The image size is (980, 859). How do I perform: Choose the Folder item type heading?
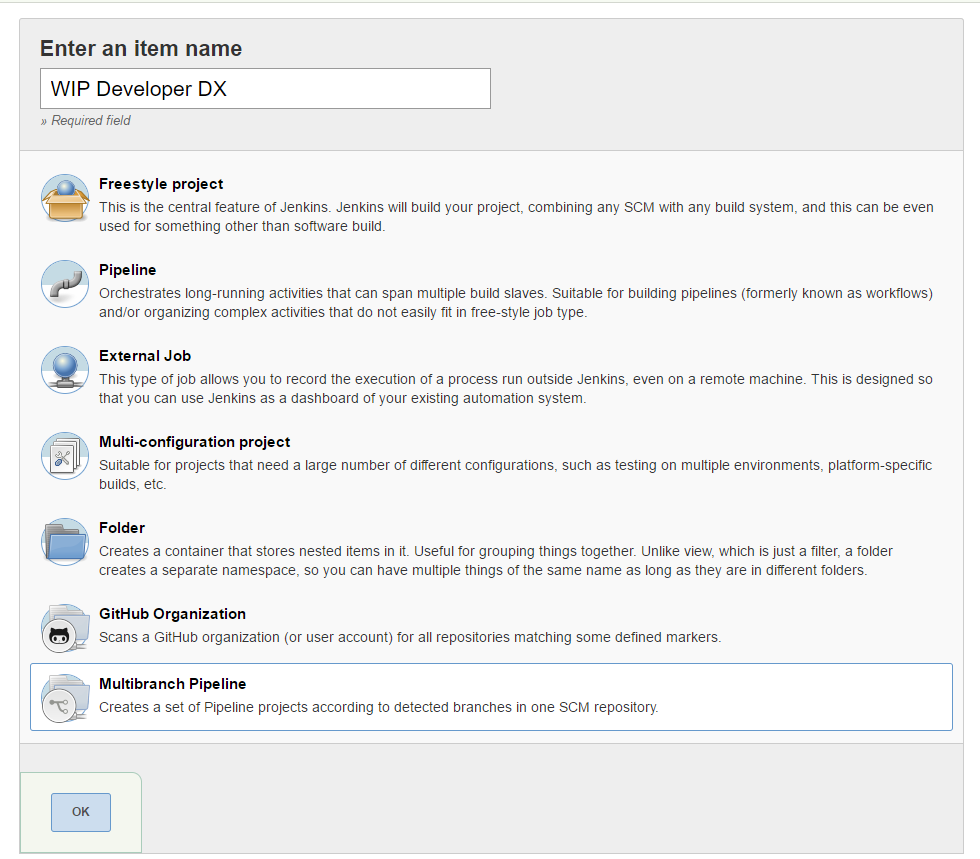(122, 528)
